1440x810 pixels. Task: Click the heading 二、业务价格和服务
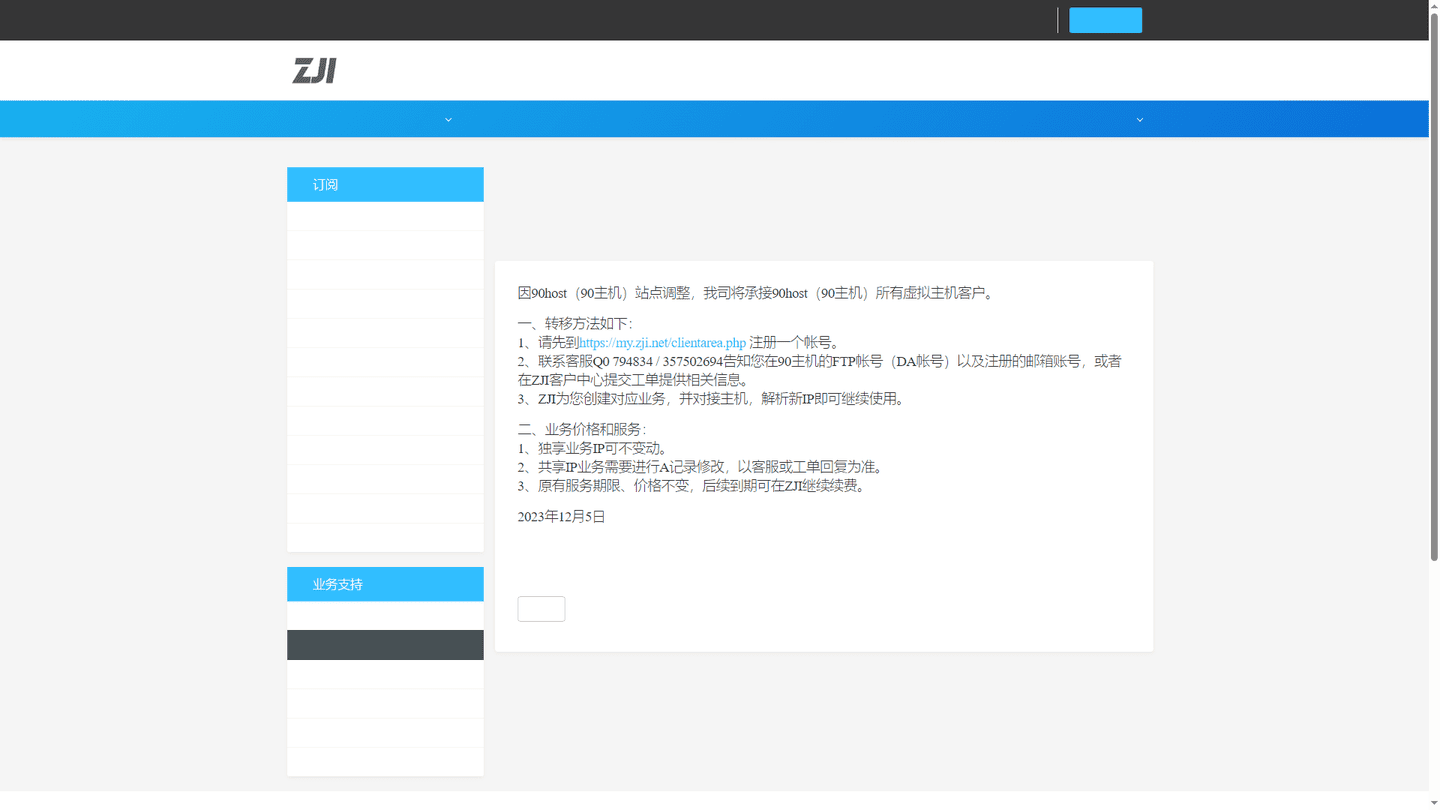coord(582,429)
